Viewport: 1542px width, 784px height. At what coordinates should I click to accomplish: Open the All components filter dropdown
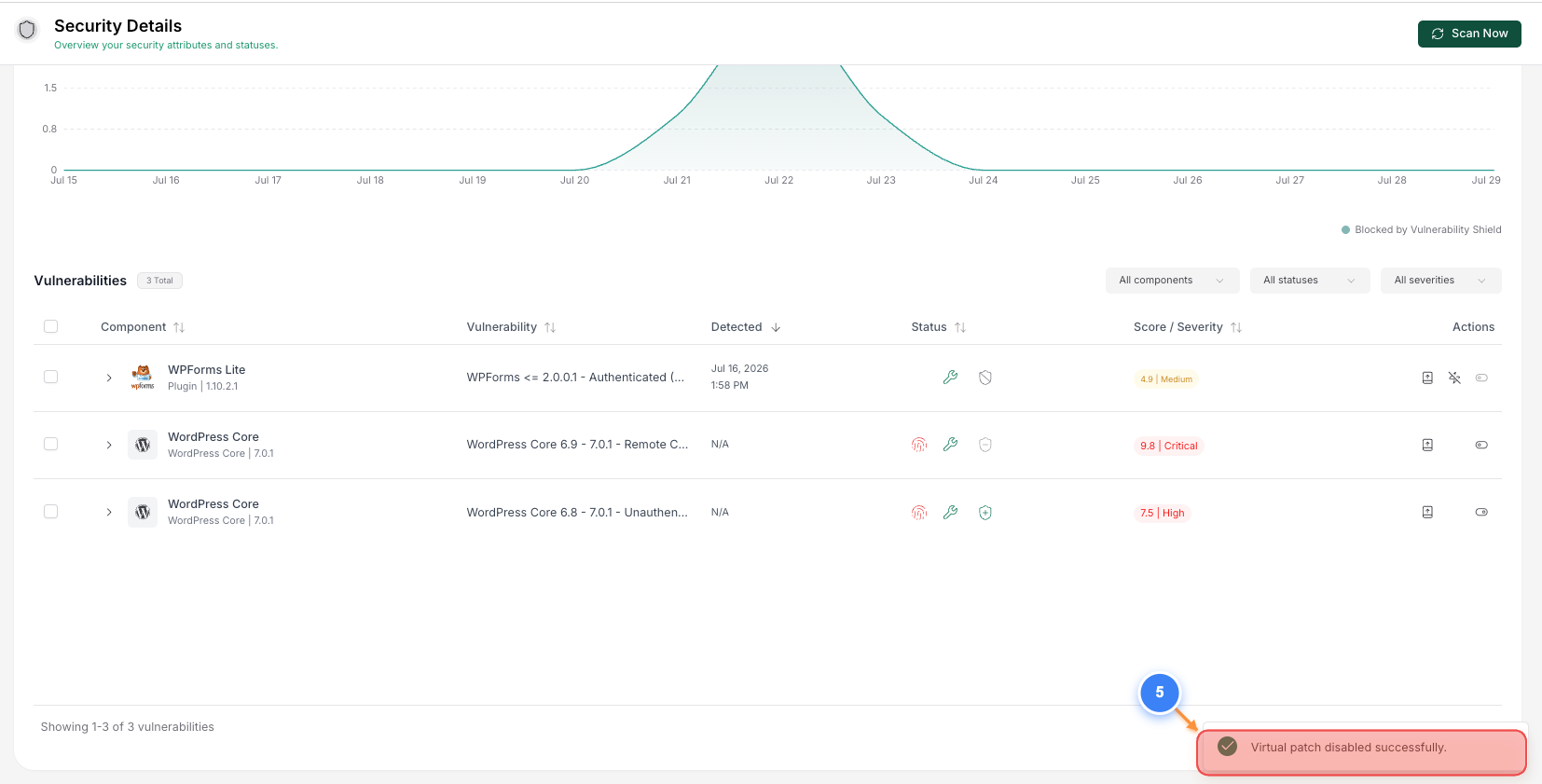[x=1172, y=281]
